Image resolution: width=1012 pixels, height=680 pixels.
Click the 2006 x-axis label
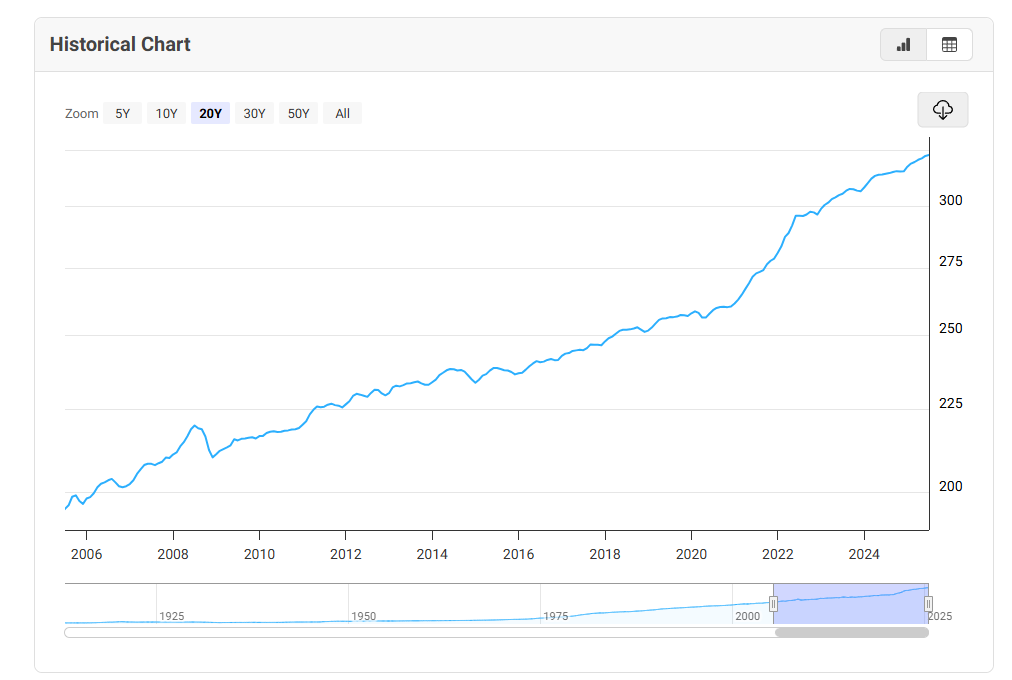click(86, 554)
